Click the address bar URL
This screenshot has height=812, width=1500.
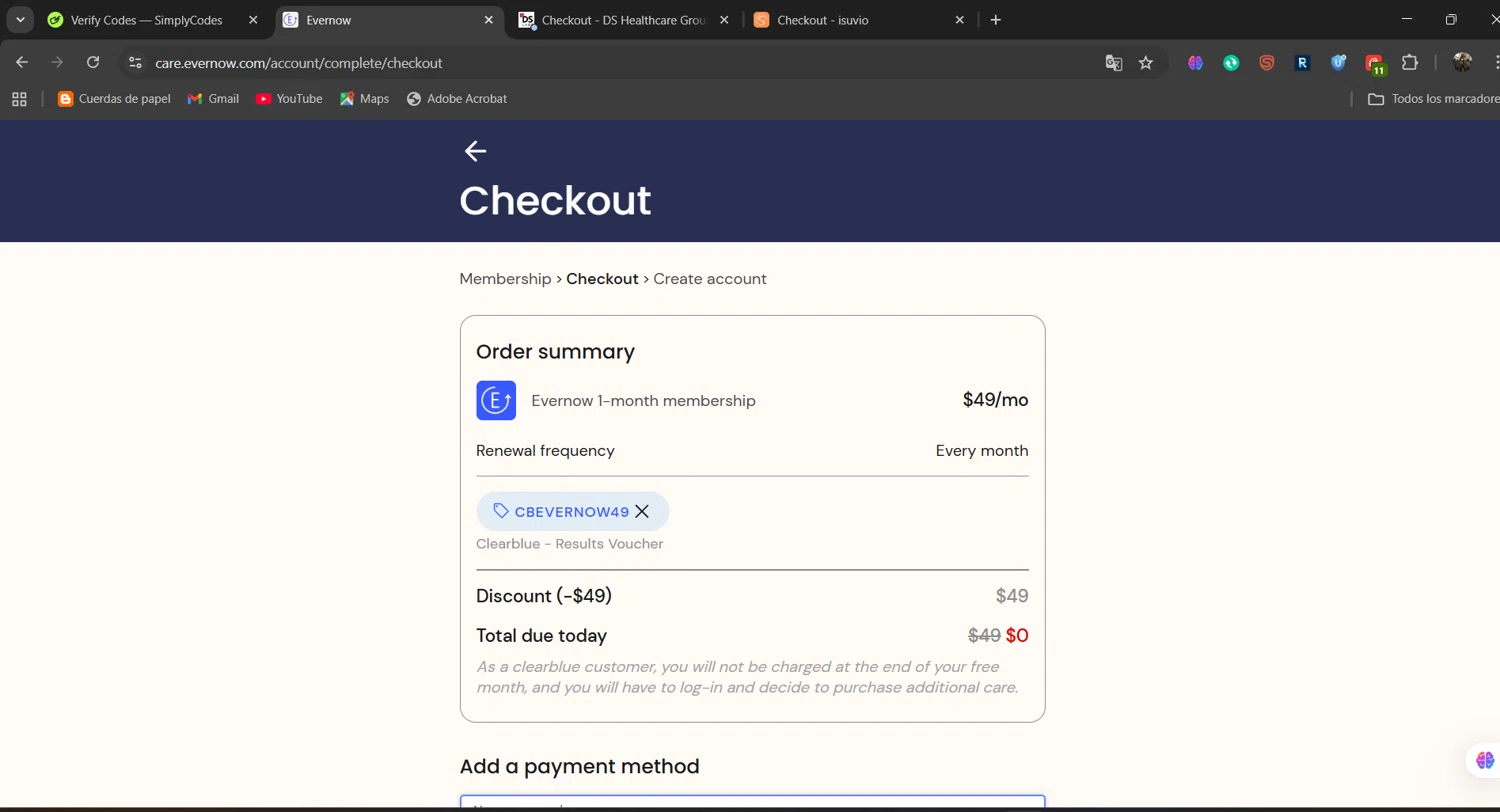click(298, 63)
